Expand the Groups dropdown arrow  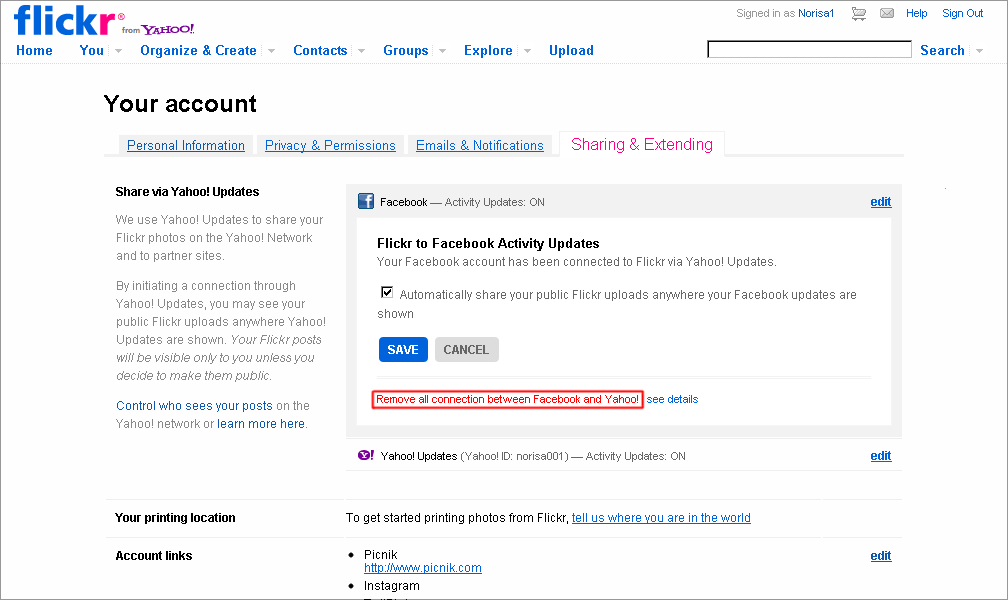(x=442, y=51)
